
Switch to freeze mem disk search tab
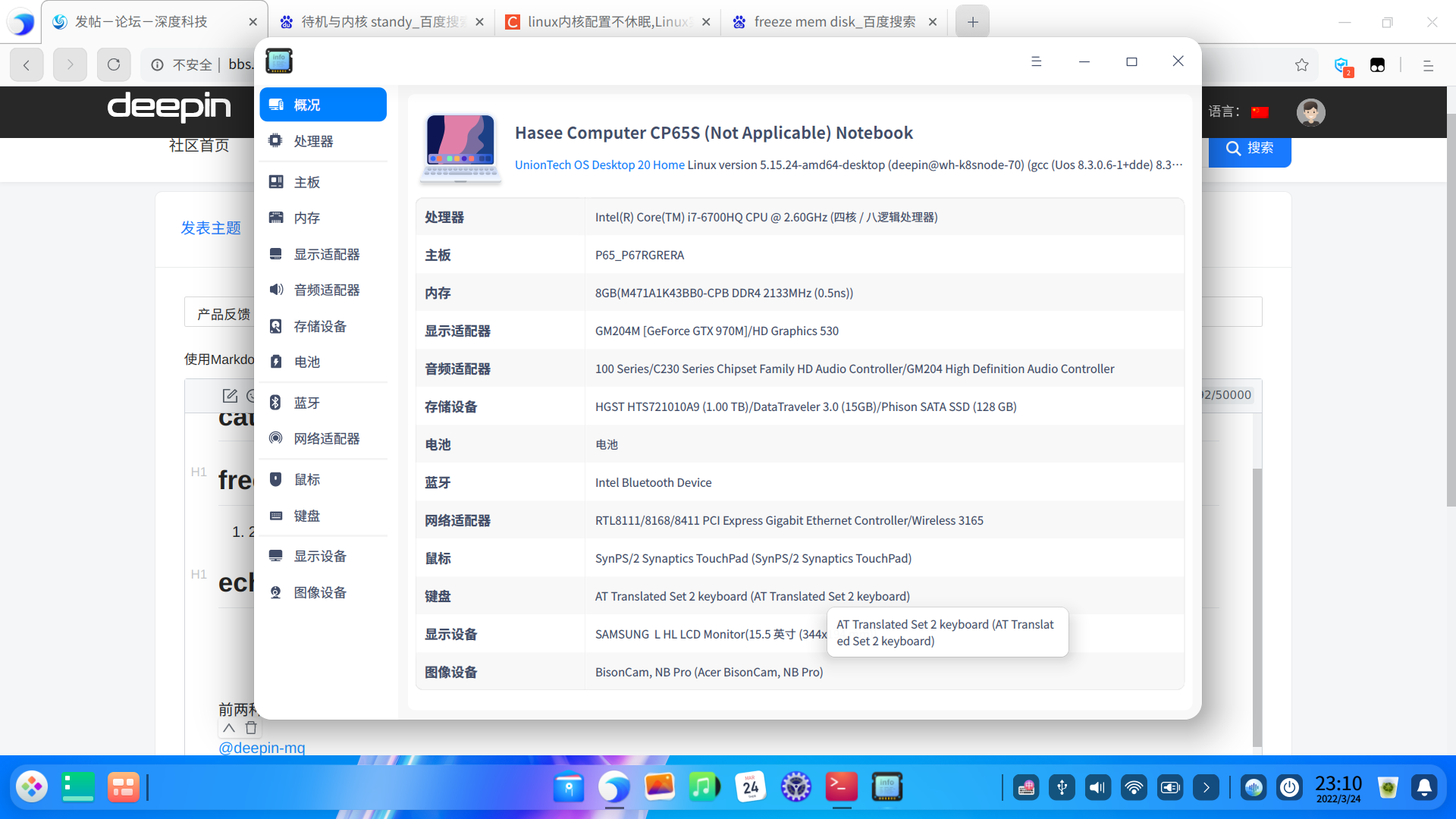pos(833,22)
